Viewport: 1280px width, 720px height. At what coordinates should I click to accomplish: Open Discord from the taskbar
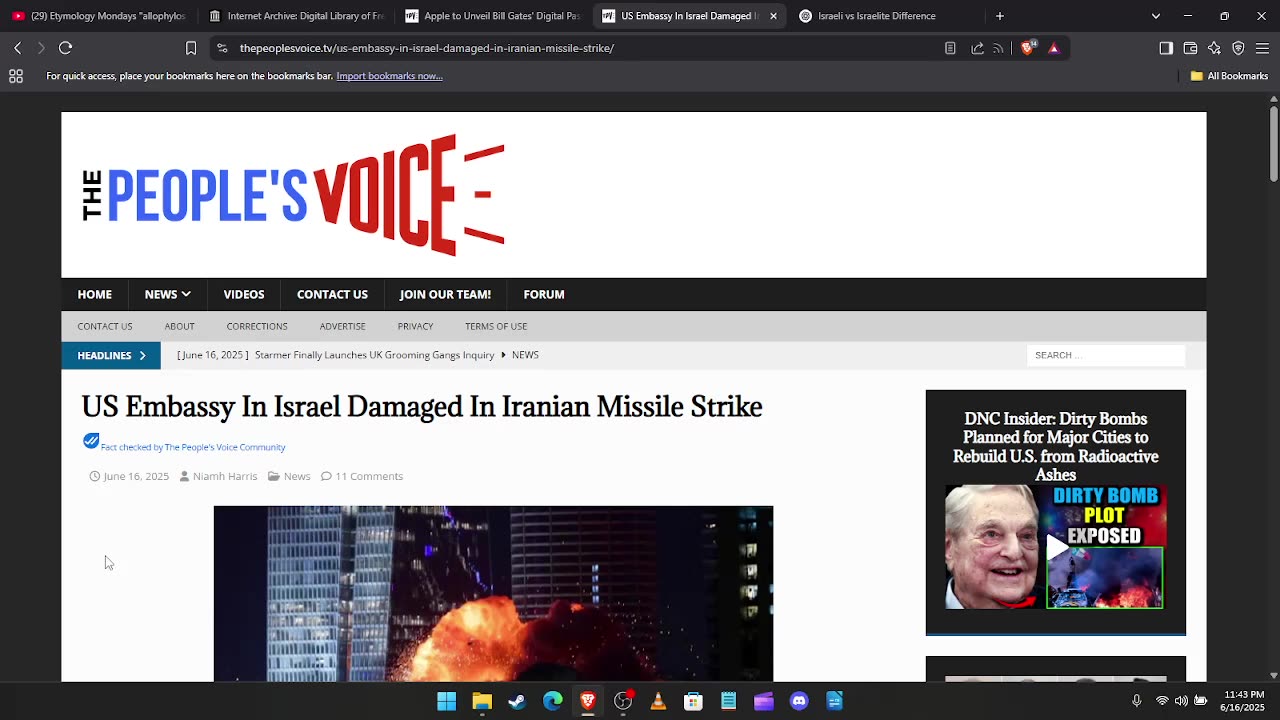point(799,701)
